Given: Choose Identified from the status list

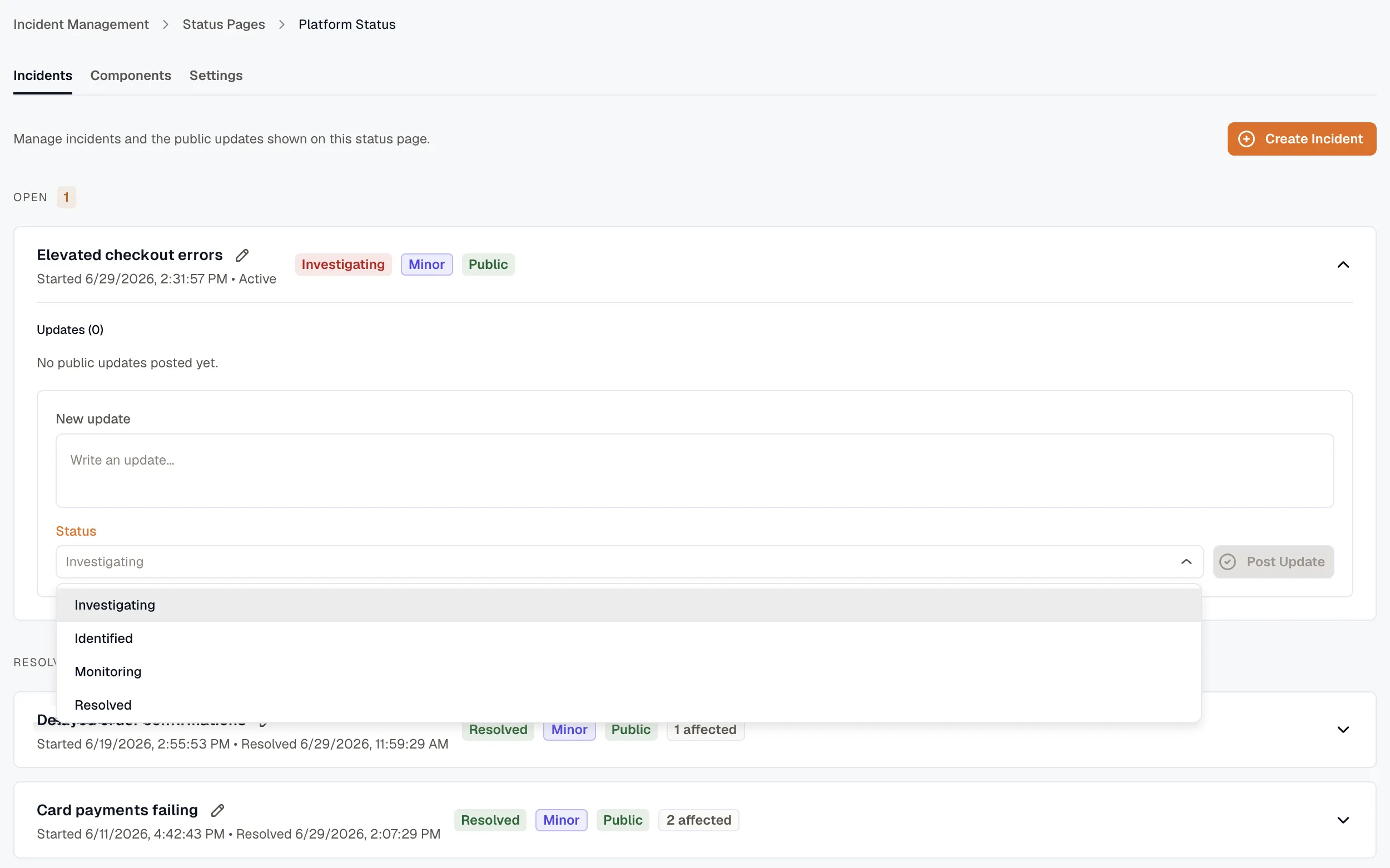Looking at the screenshot, I should pyautogui.click(x=628, y=638).
